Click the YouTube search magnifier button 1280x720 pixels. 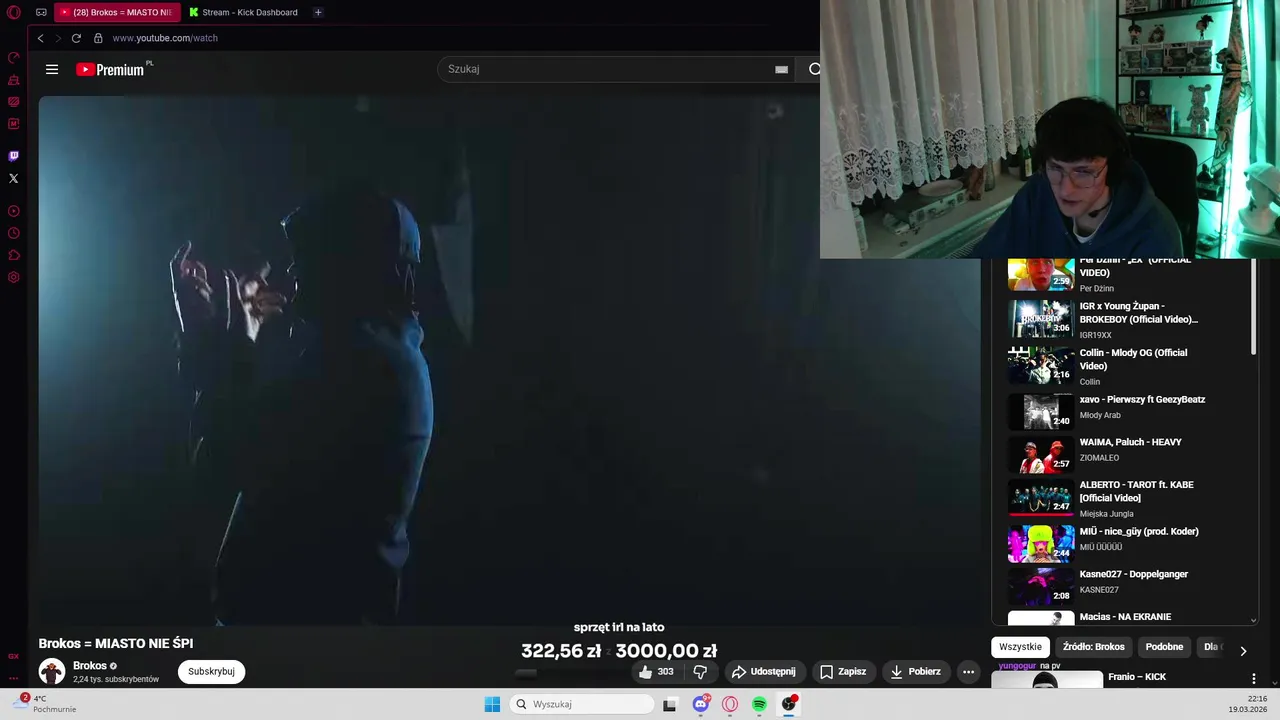[814, 69]
